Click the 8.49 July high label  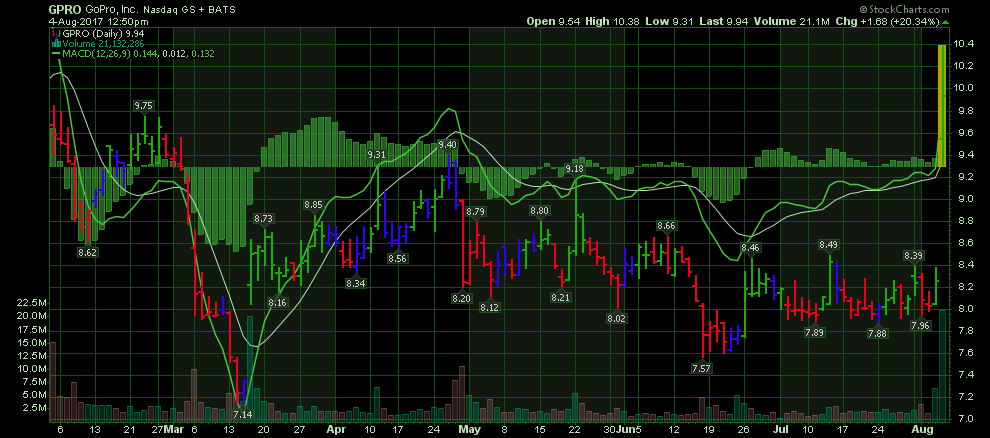(x=828, y=245)
